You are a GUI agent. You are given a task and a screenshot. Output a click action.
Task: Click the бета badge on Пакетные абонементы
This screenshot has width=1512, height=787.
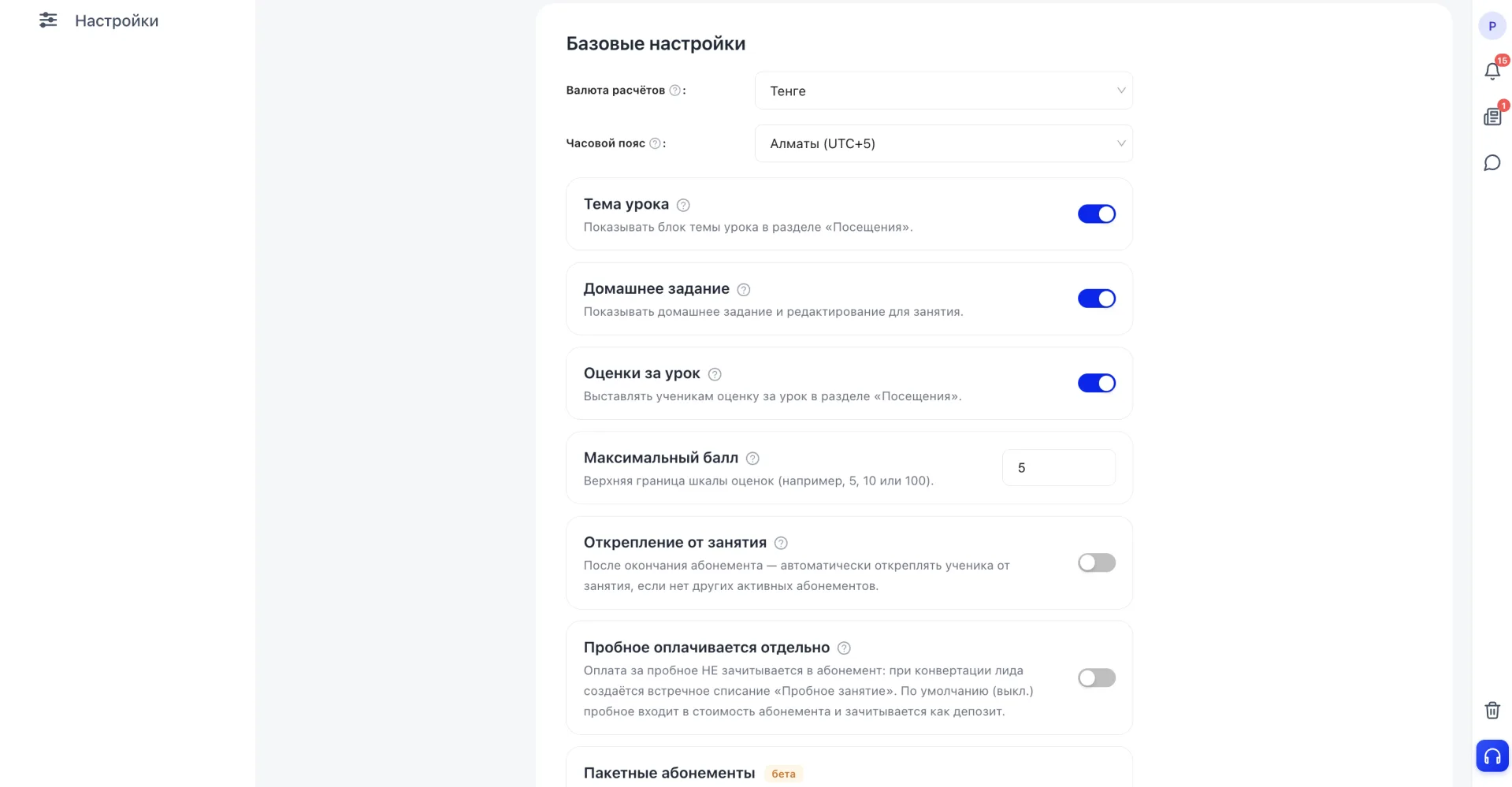point(783,774)
